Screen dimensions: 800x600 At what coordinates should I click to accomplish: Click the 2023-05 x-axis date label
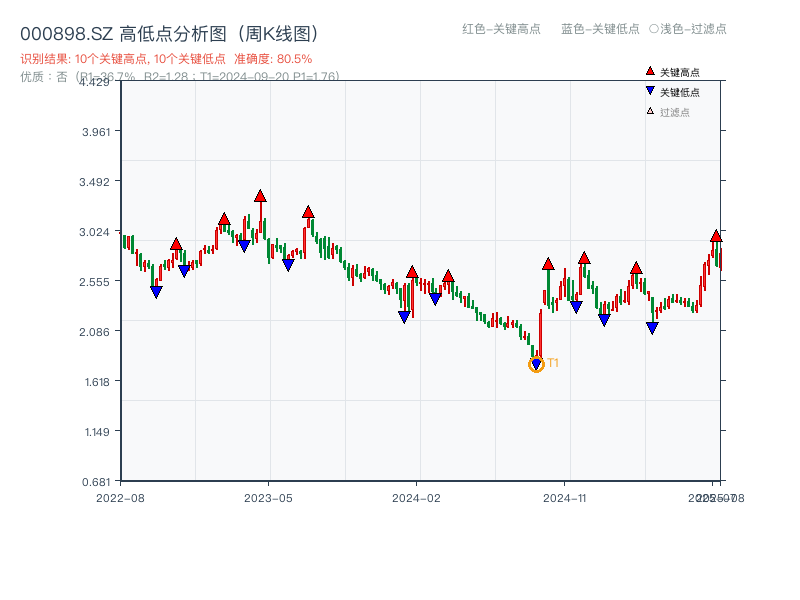pos(268,497)
